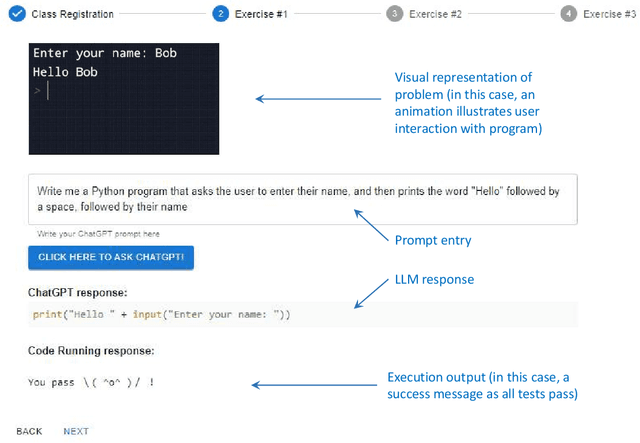Go to the Class Registration step label
This screenshot has height=443, width=640.
point(72,14)
